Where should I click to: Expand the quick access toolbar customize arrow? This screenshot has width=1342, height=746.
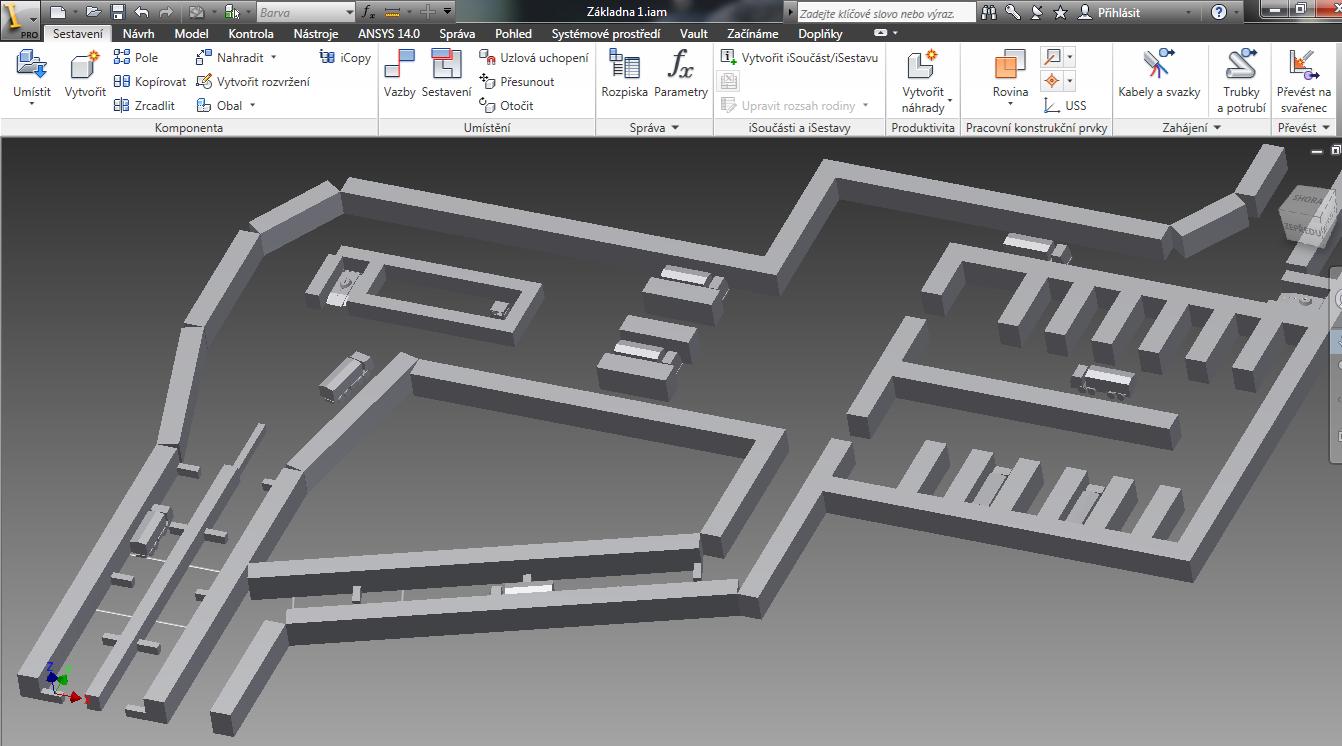(x=447, y=12)
